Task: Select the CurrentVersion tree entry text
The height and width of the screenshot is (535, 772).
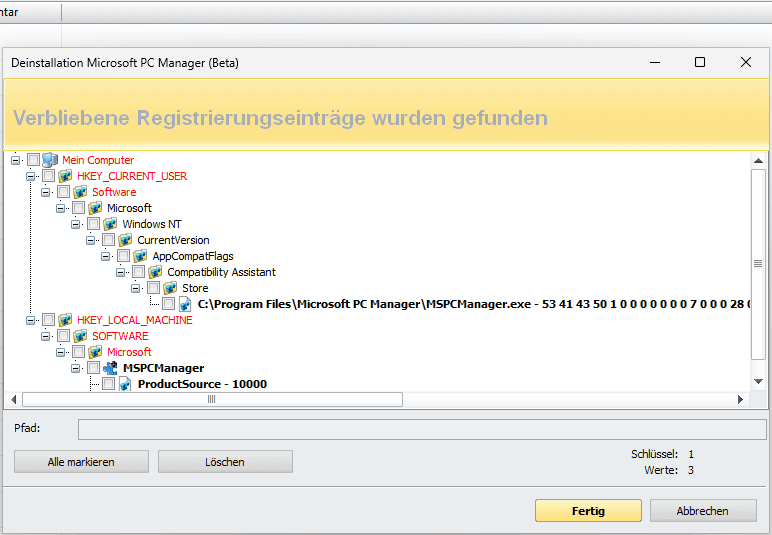Action: [x=173, y=240]
